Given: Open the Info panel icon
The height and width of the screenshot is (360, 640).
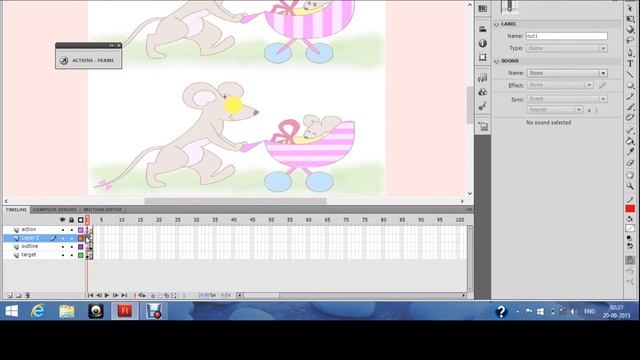Looking at the screenshot, I should click(x=482, y=43).
